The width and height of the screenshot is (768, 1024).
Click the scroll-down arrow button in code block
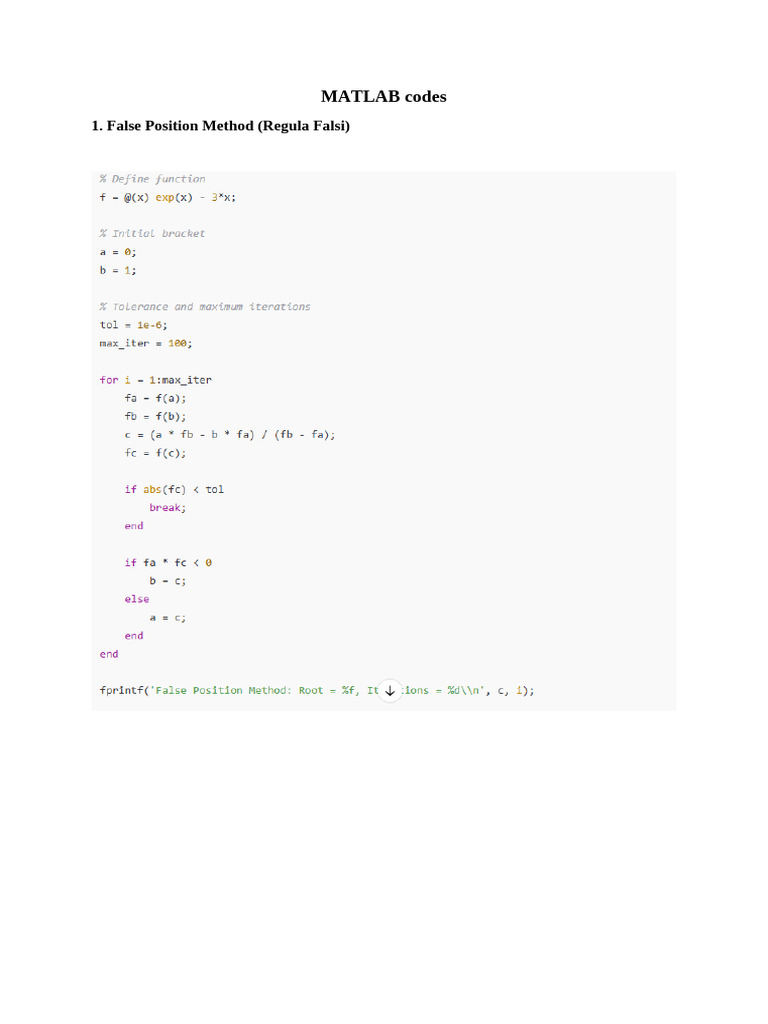click(x=390, y=690)
